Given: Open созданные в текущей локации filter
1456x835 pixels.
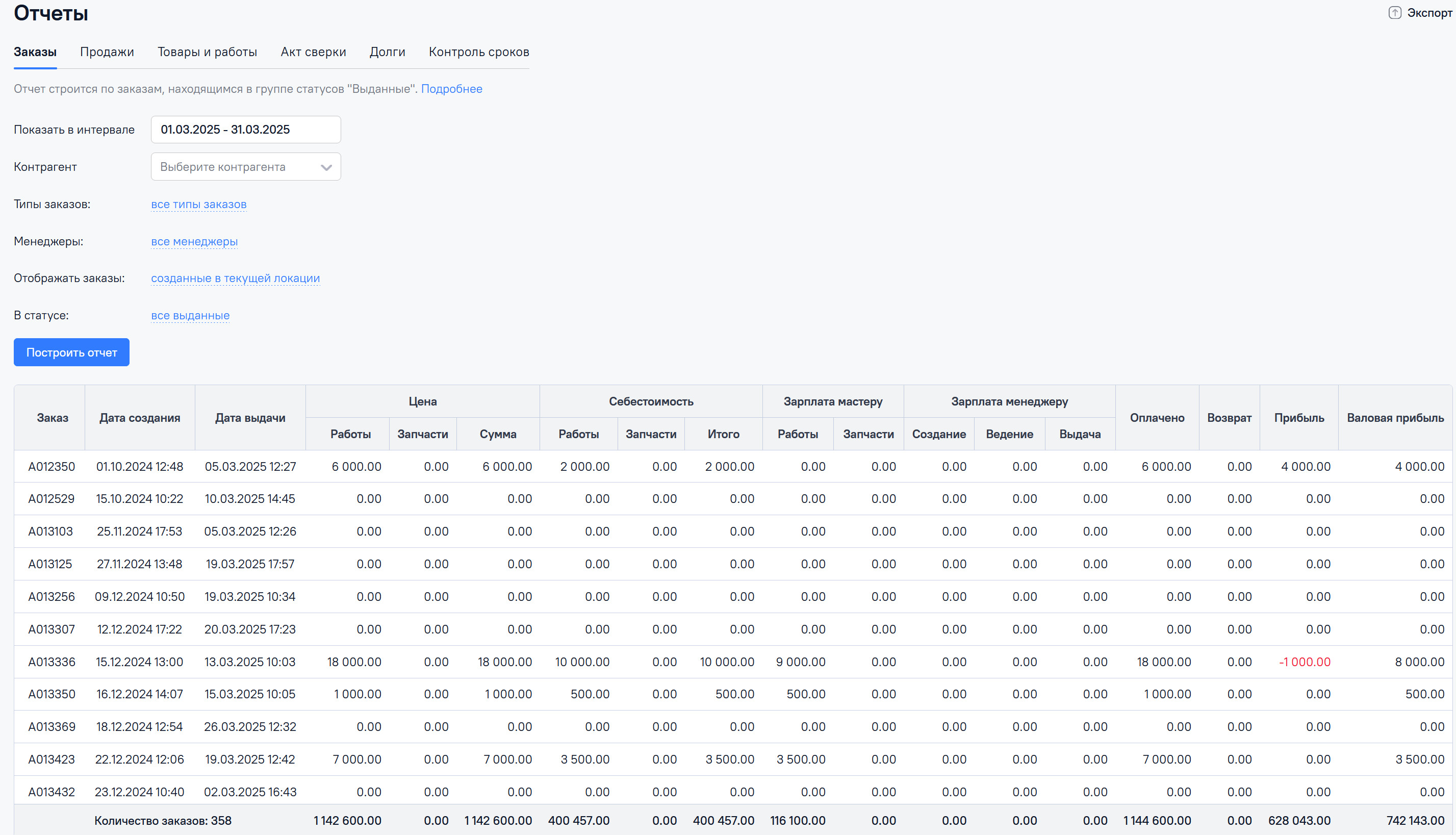Looking at the screenshot, I should 236,279.
